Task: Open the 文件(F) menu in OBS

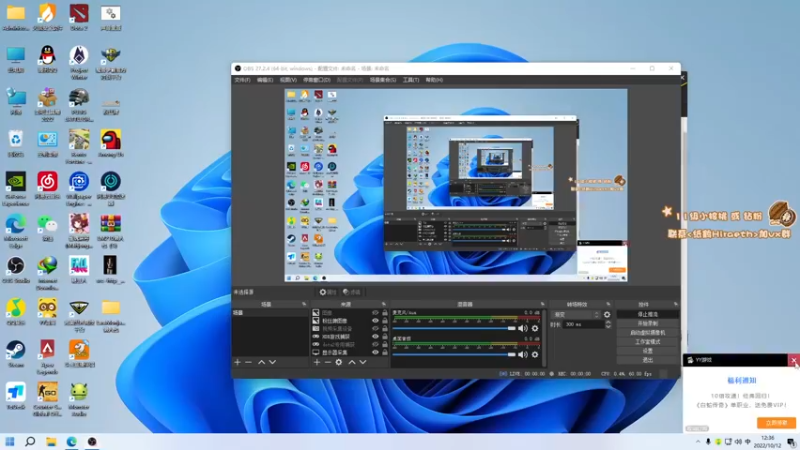Action: 242,80
